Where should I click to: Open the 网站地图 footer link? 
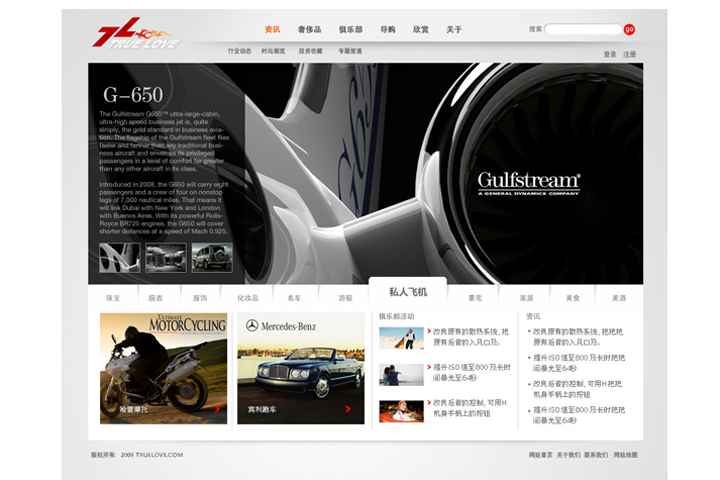[625, 455]
